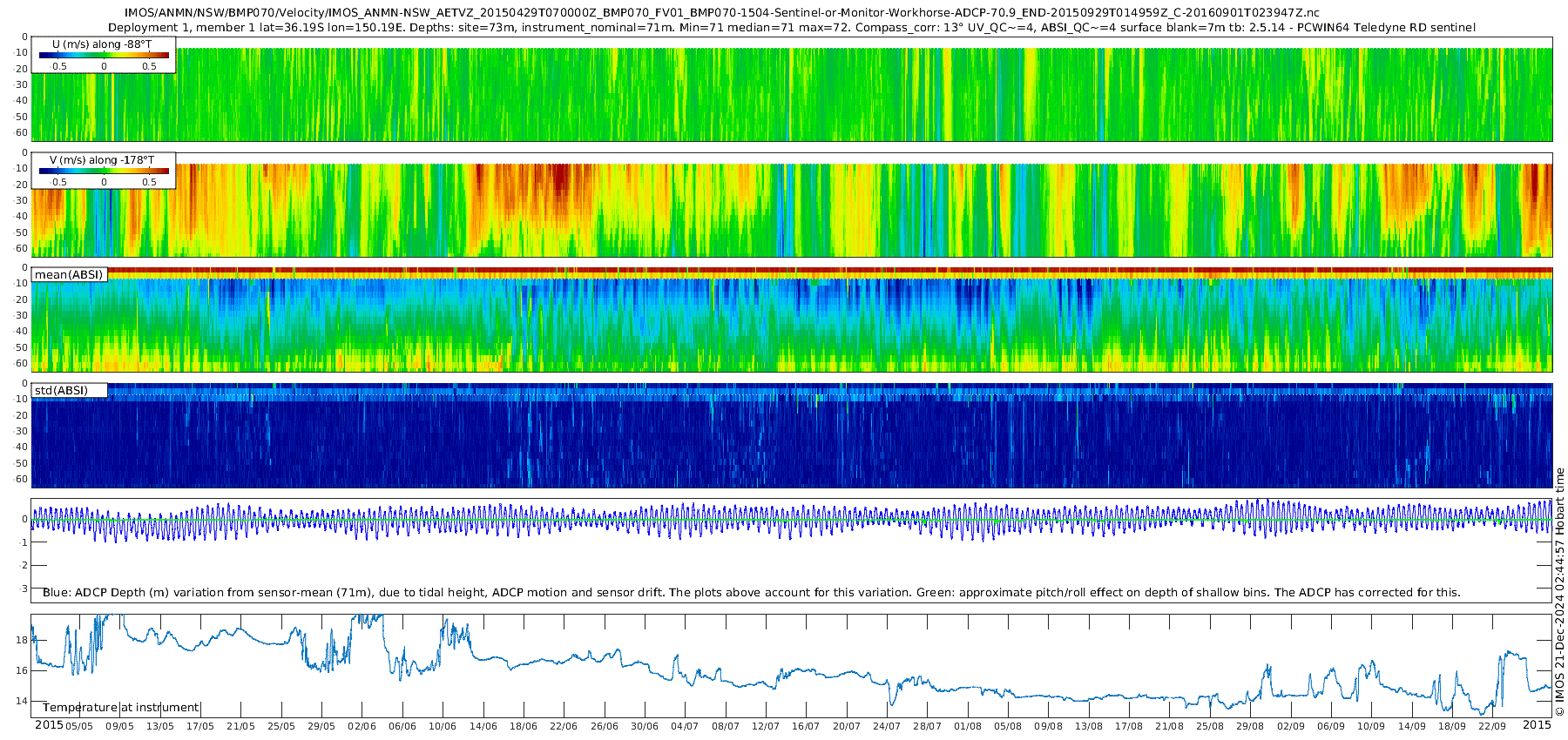1568x740 pixels.
Task: Click the V velocity colorbar
Action: (104, 172)
